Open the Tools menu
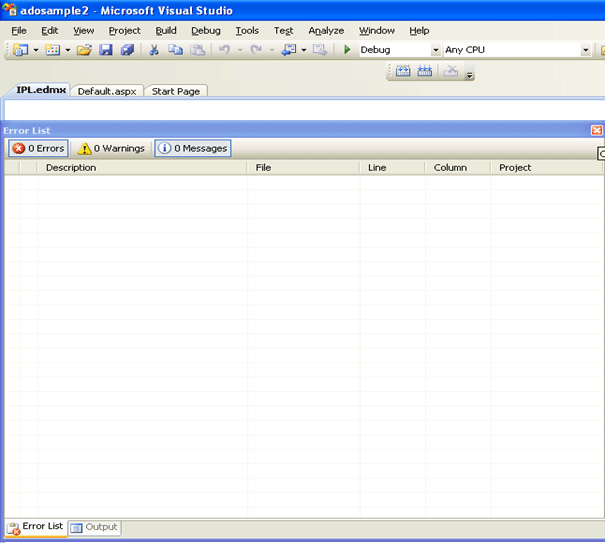This screenshot has height=543, width=605. point(247,30)
